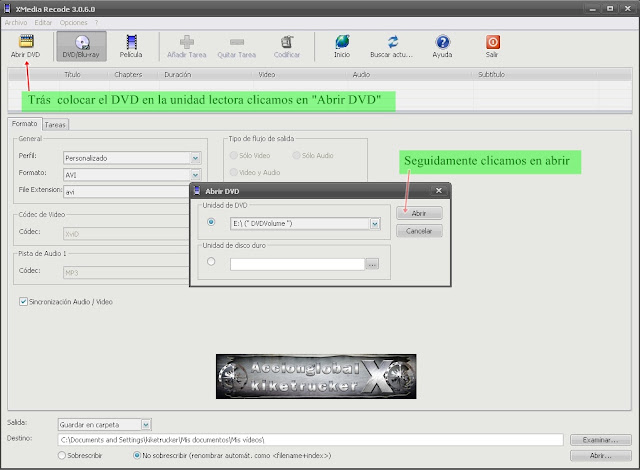Image resolution: width=640 pixels, height=470 pixels.
Task: Click Cancelar in the Abrir DVD dialog
Action: coord(419,231)
